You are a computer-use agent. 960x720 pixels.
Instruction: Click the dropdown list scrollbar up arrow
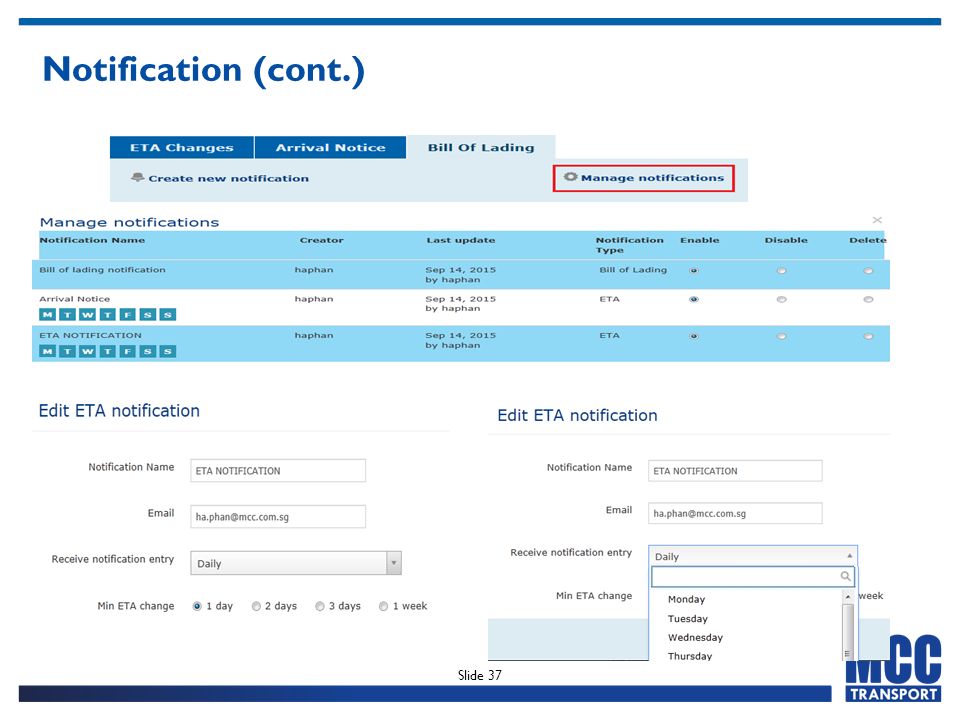(848, 596)
